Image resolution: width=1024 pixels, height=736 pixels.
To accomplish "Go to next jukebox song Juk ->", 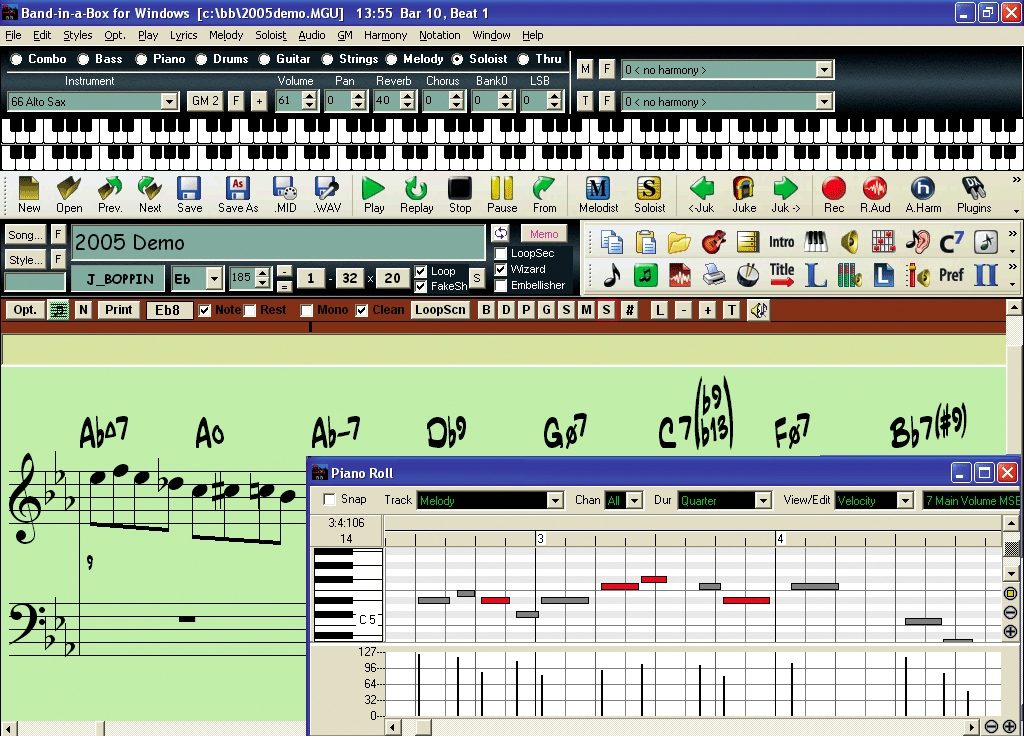I will (x=786, y=195).
